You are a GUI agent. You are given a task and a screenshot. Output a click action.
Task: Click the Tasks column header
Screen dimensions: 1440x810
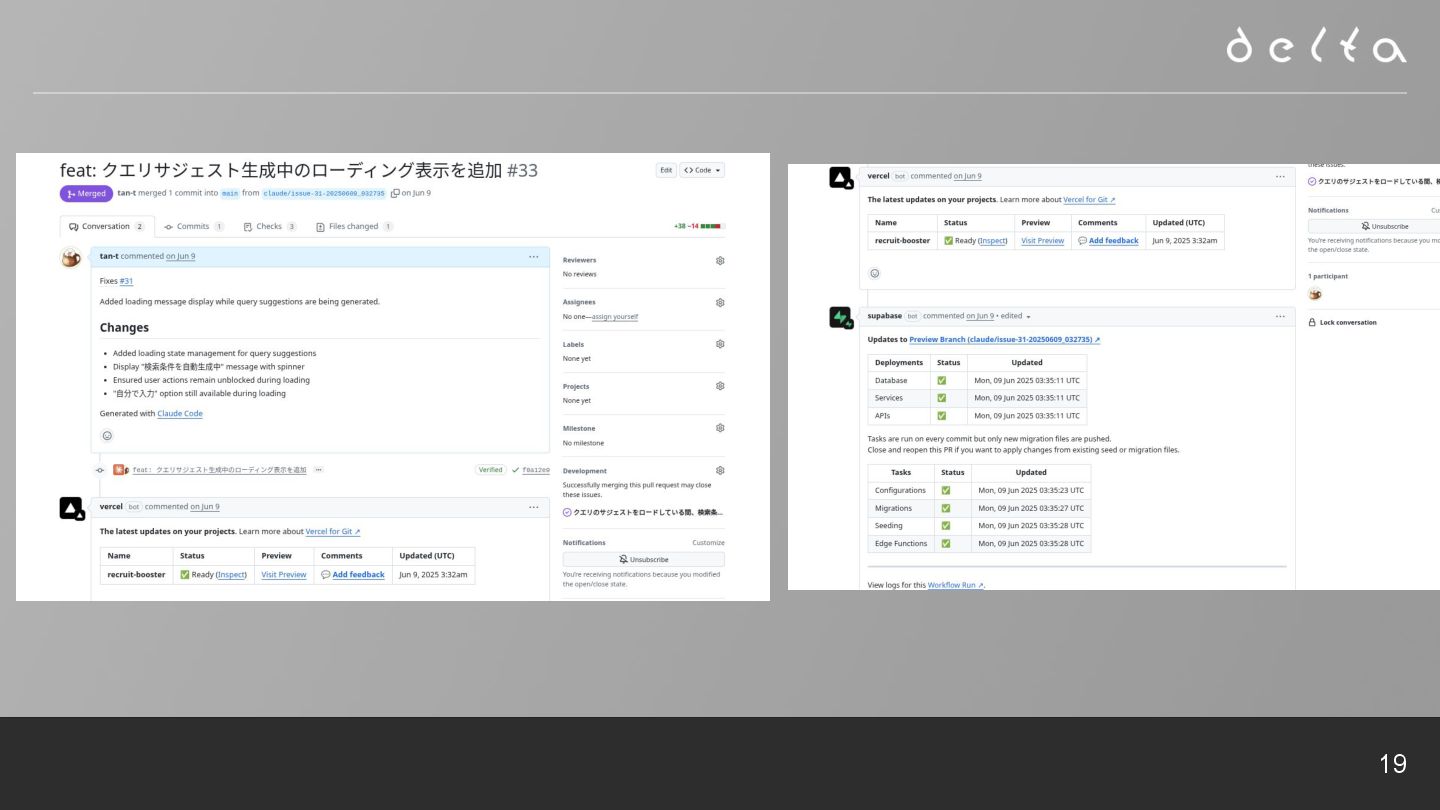point(901,472)
